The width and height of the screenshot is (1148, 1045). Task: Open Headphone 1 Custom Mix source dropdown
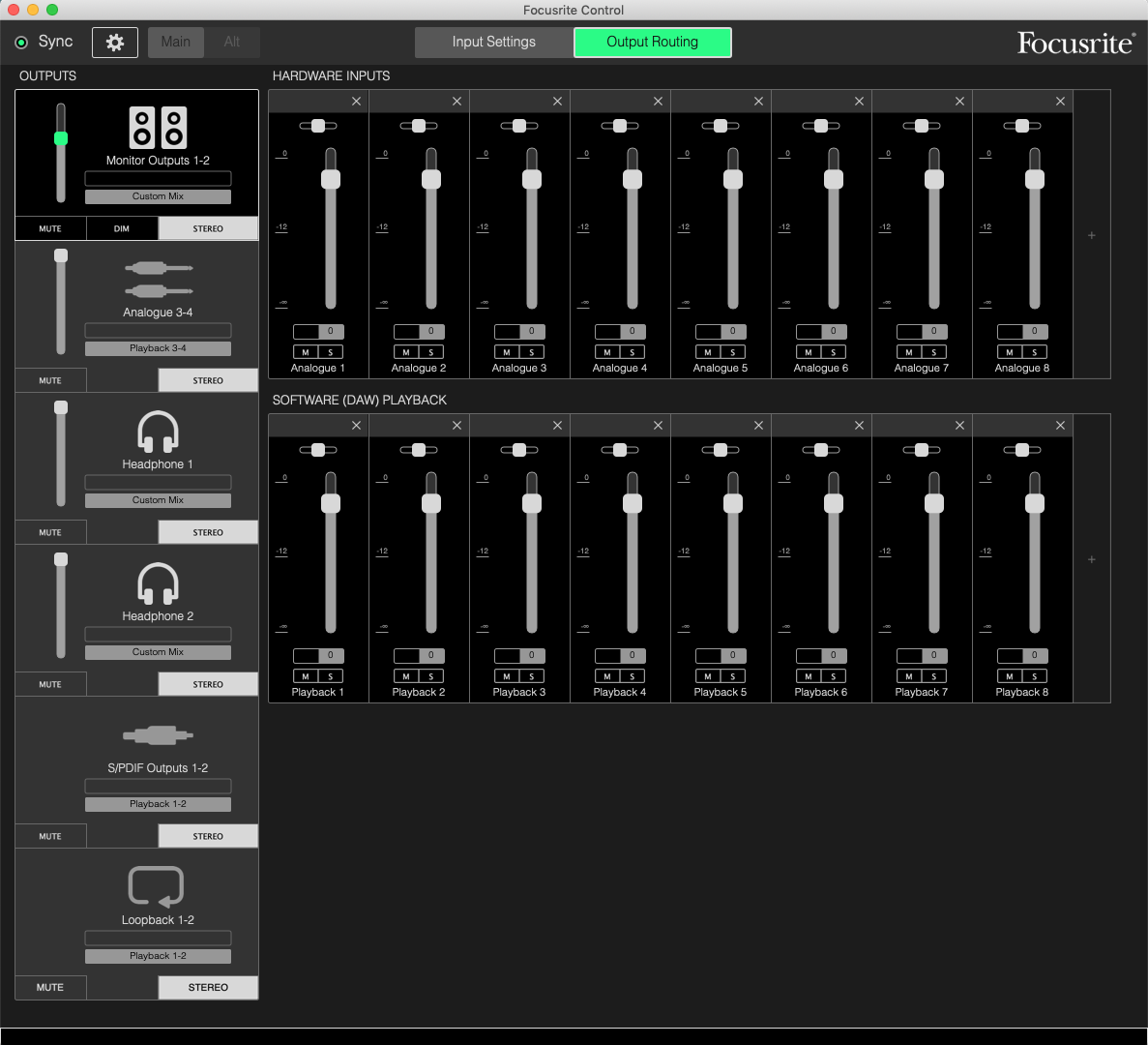[x=159, y=500]
